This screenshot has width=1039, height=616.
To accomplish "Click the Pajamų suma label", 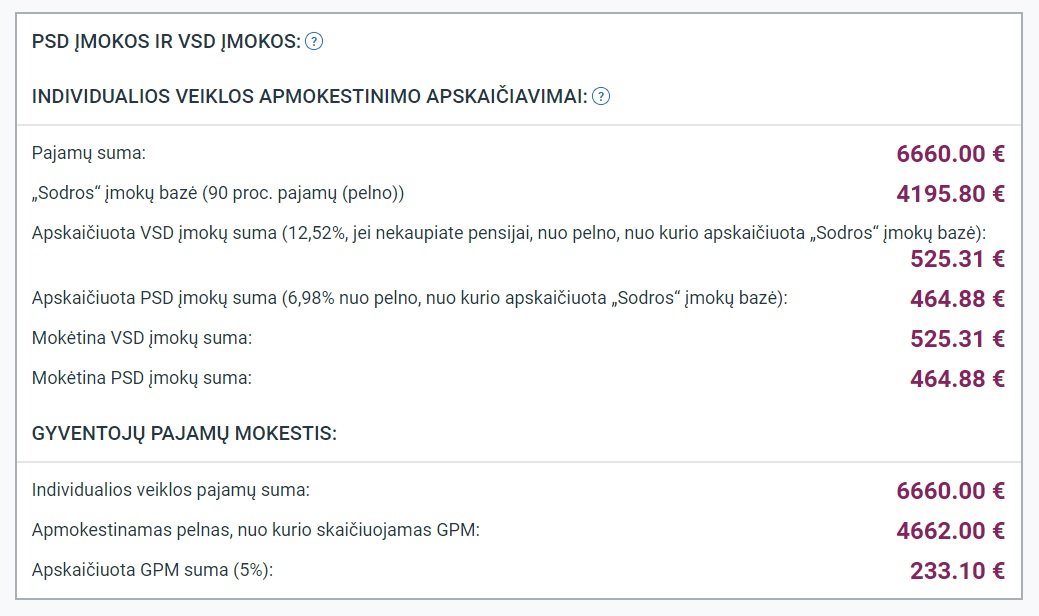I will [89, 153].
